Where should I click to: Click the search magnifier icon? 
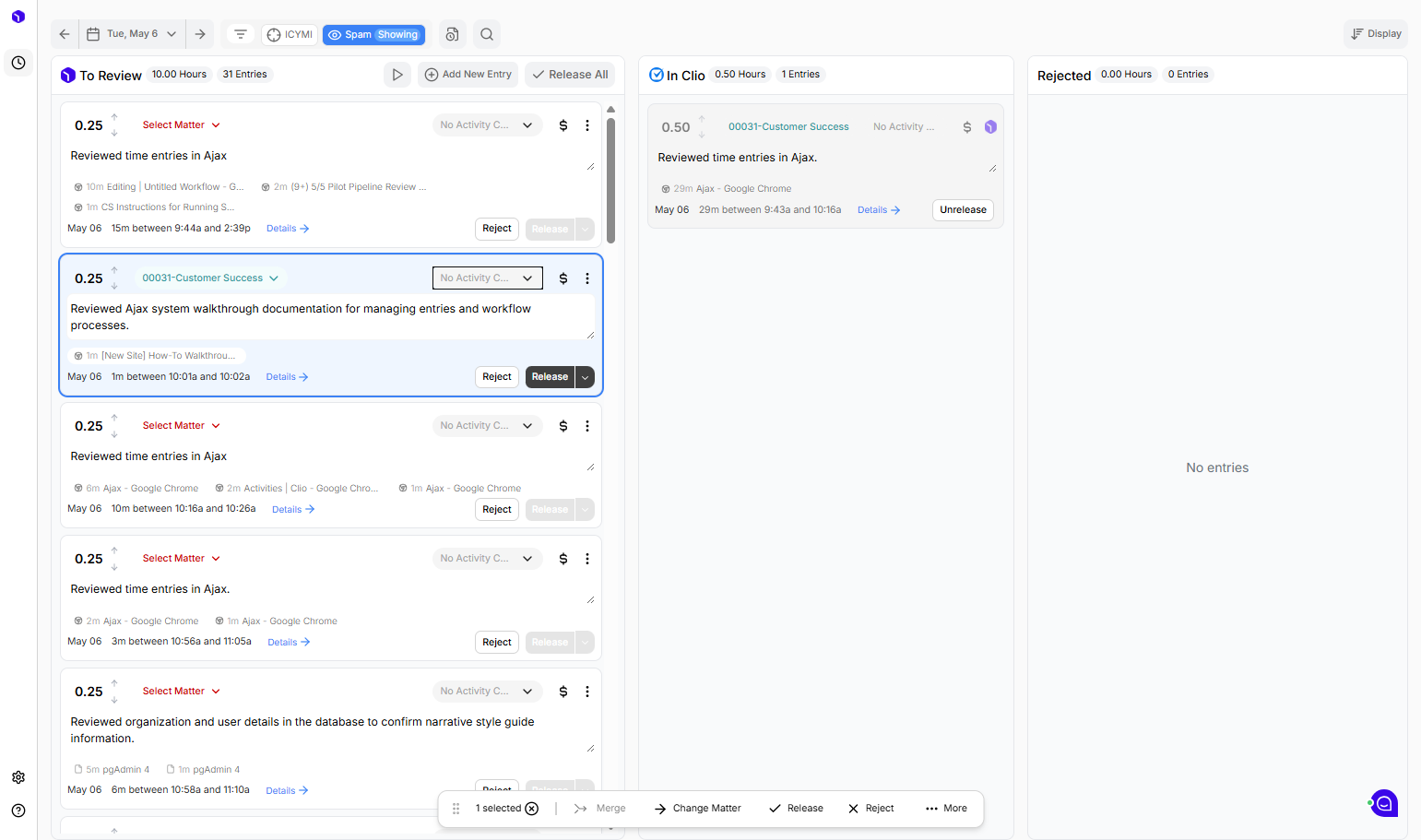(487, 34)
